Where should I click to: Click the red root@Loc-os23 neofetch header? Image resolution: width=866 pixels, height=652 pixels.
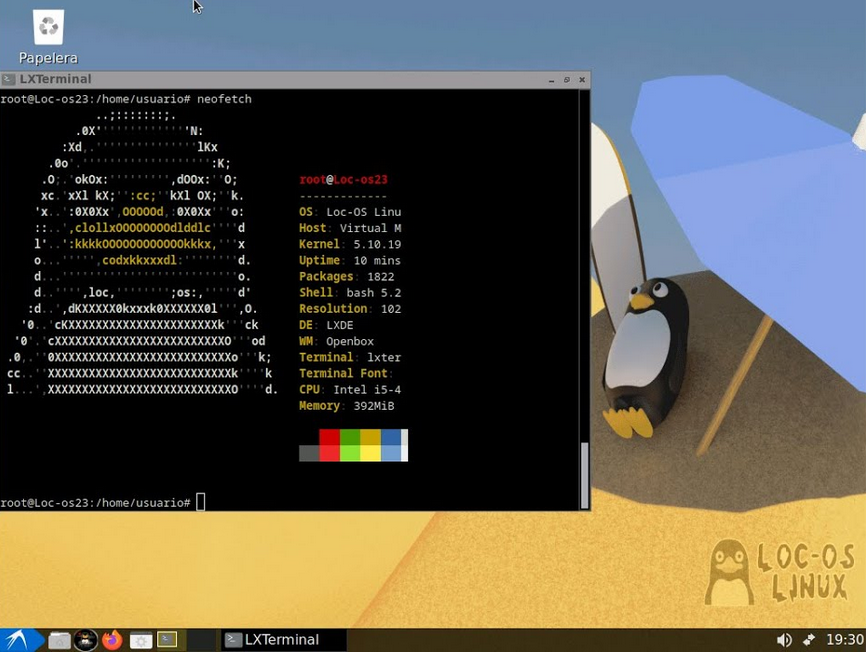pyautogui.click(x=344, y=179)
